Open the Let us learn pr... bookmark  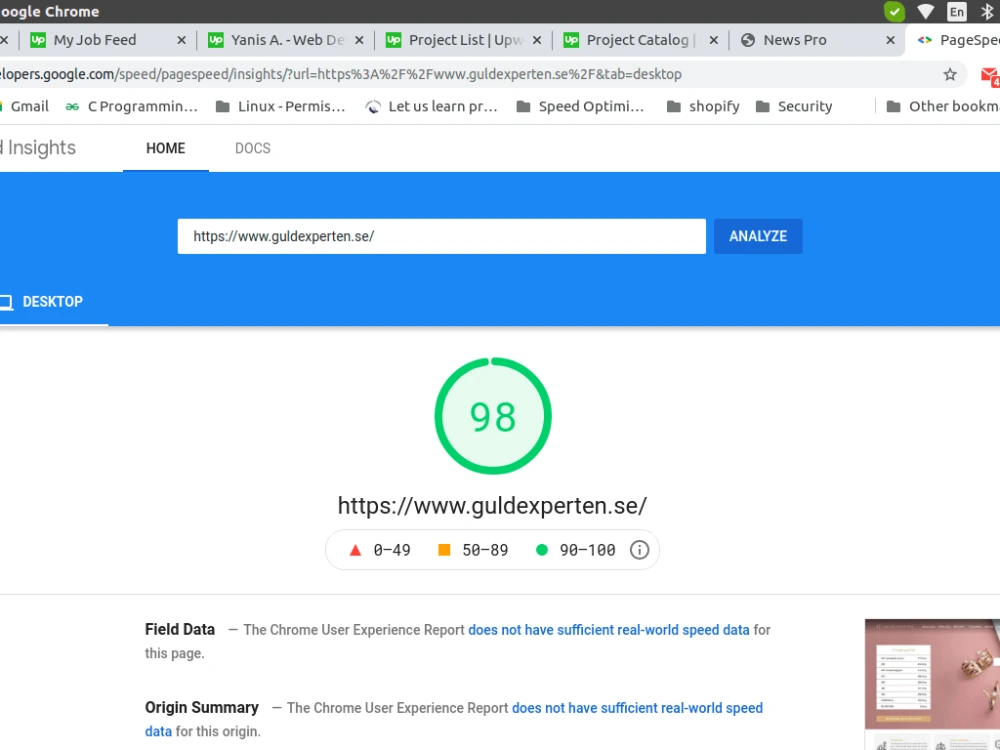[431, 107]
